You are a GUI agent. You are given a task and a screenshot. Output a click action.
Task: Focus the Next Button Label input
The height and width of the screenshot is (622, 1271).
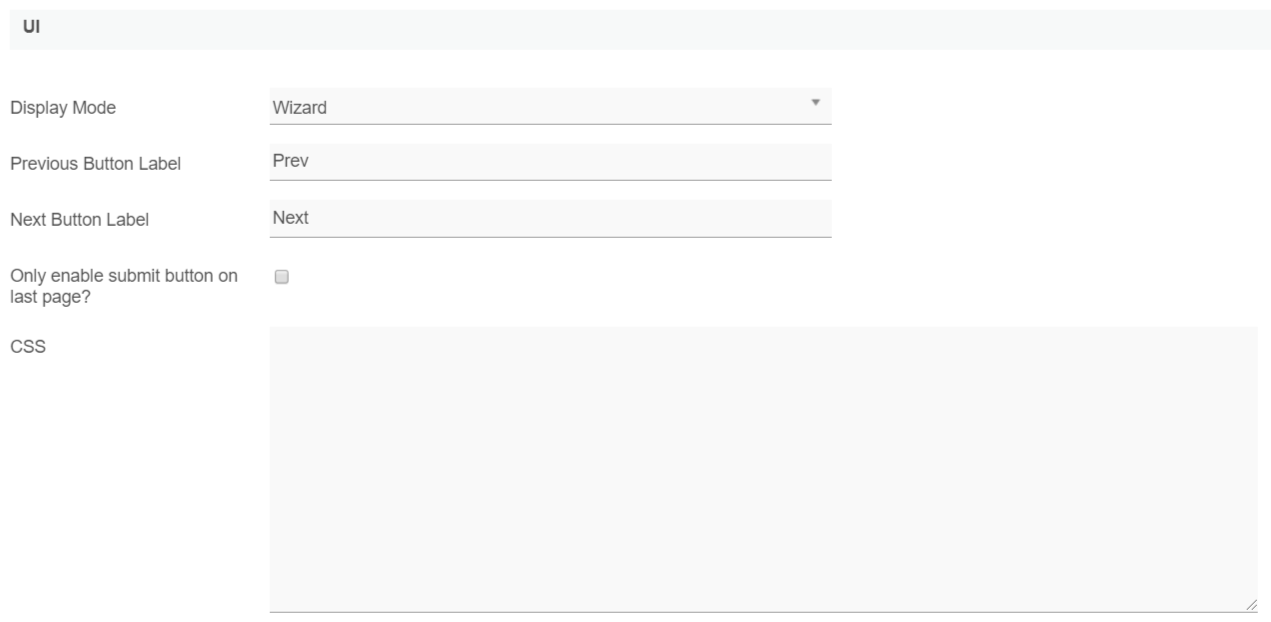click(550, 218)
